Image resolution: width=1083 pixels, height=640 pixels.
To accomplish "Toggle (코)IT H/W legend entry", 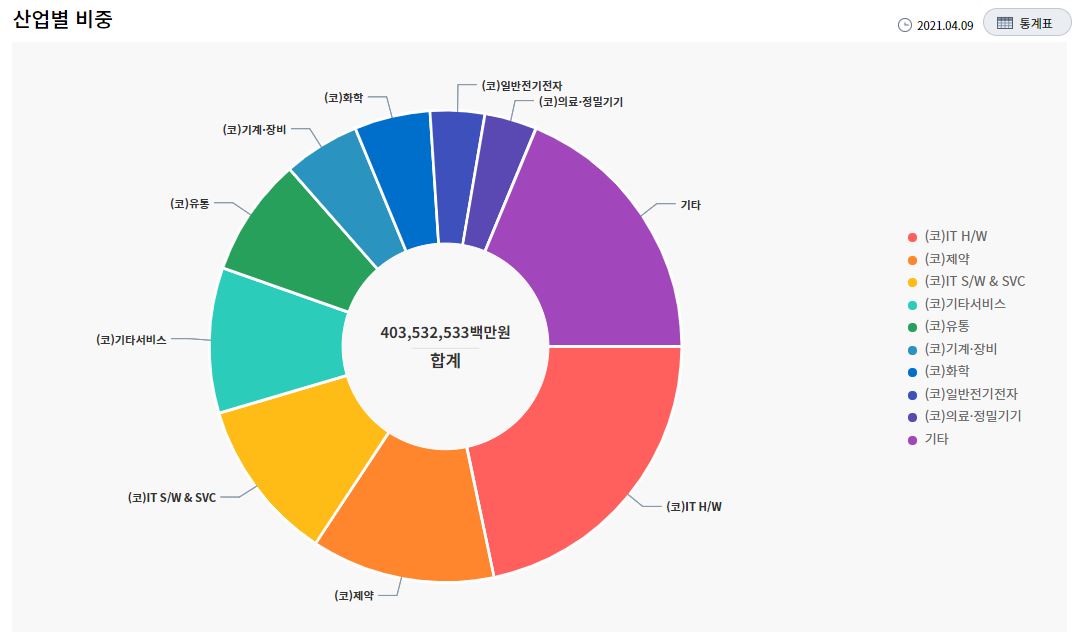I will (956, 237).
